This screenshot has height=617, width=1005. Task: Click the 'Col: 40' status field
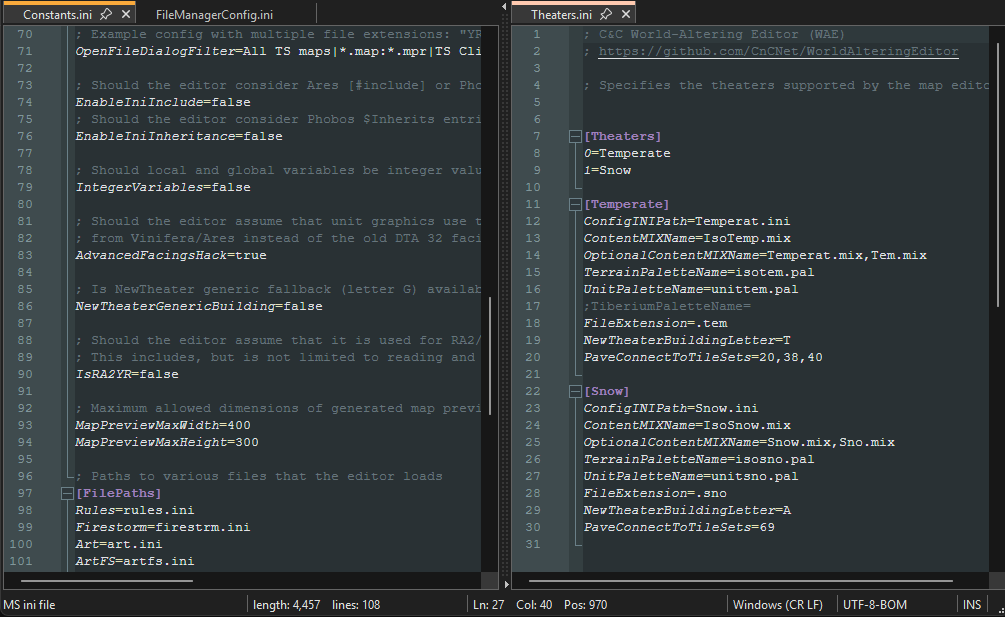click(534, 605)
